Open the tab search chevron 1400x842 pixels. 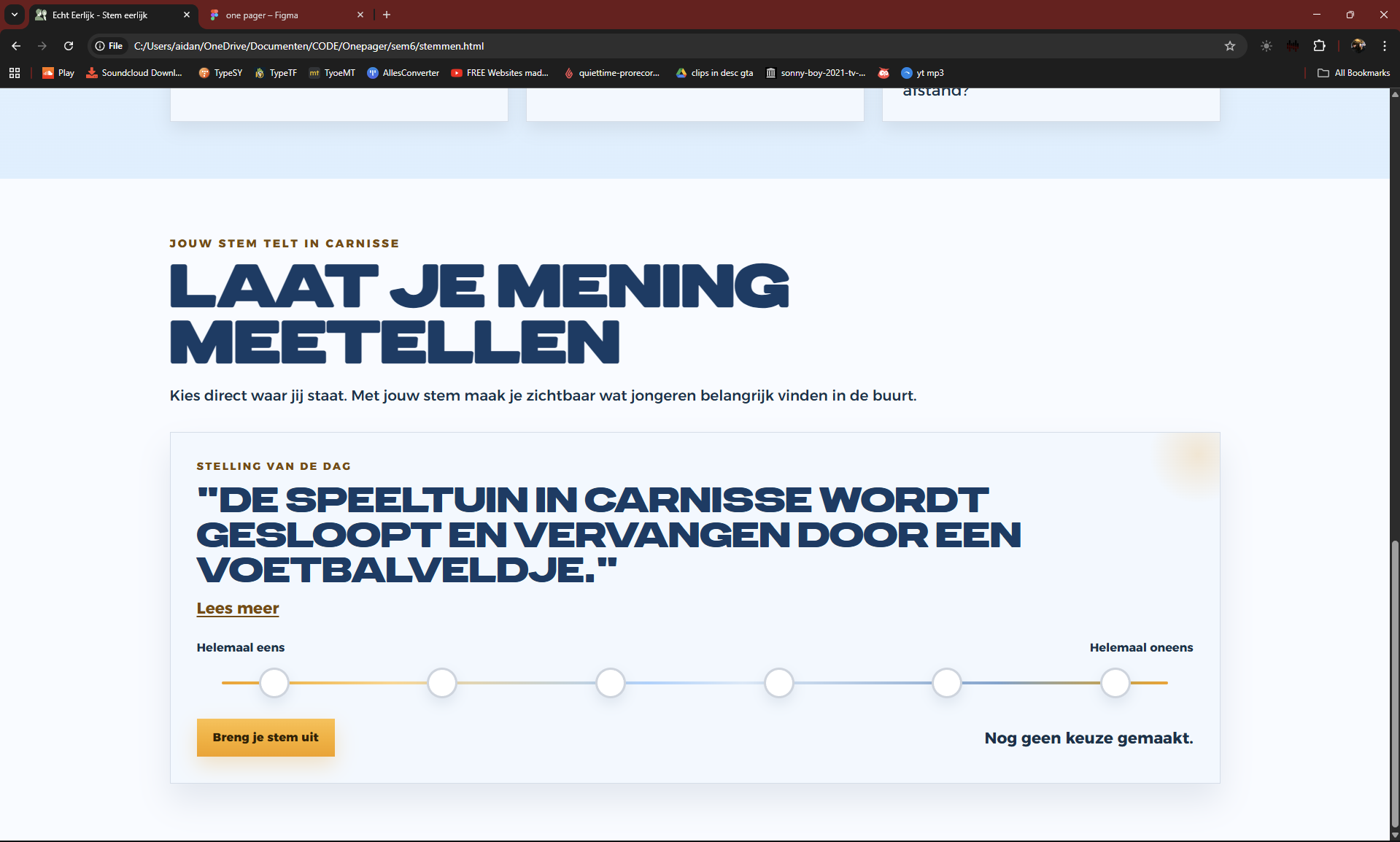click(x=14, y=15)
